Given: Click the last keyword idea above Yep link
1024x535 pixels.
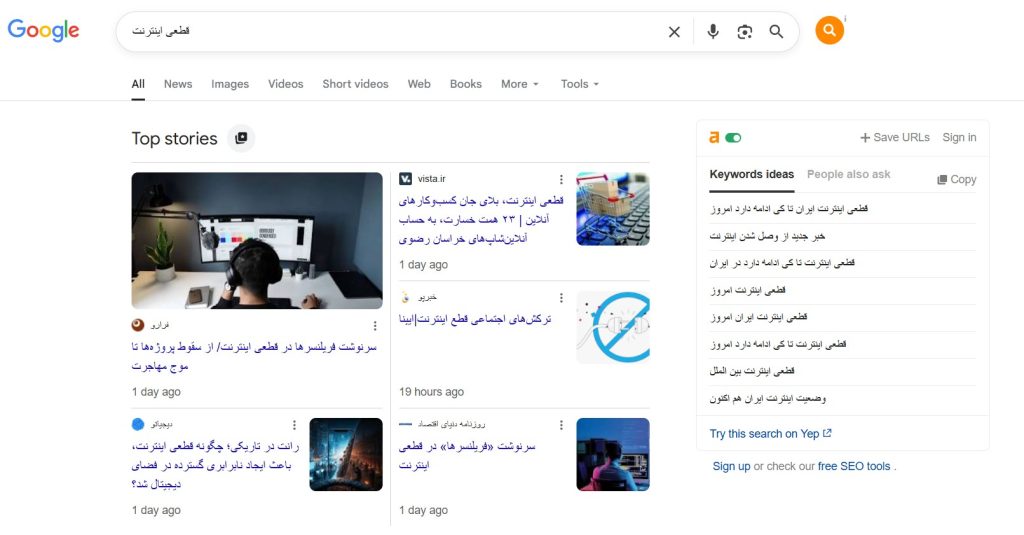Looking at the screenshot, I should (x=768, y=398).
